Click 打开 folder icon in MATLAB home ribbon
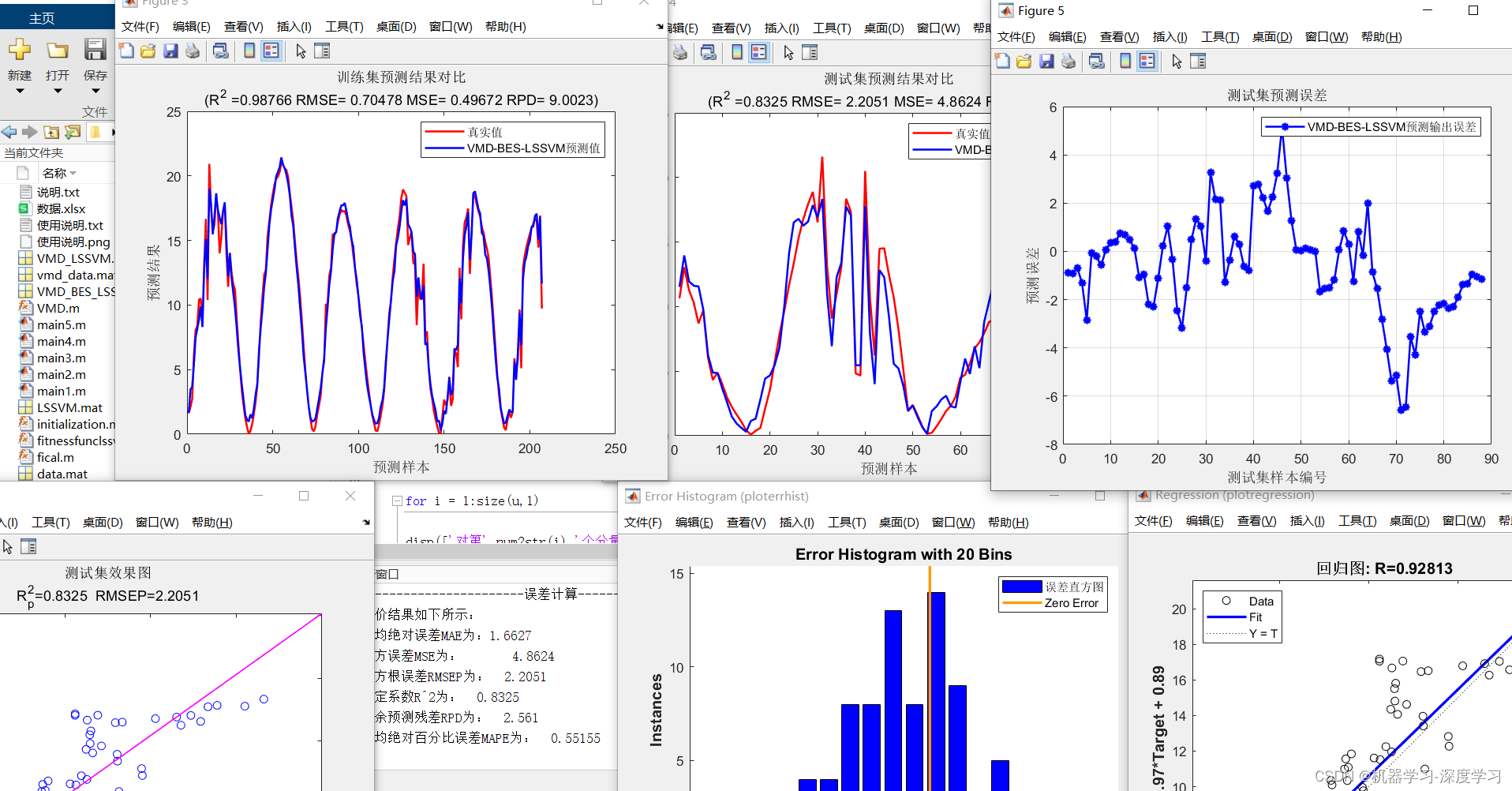The width and height of the screenshot is (1512, 791). pos(58,51)
